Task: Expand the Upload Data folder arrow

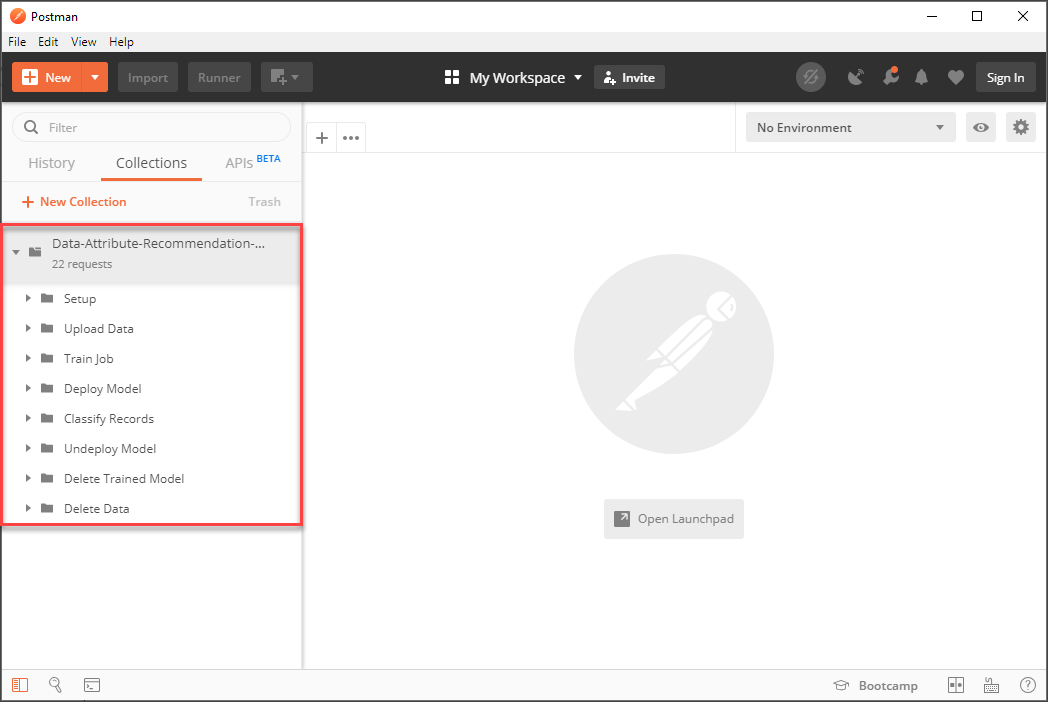Action: (x=28, y=328)
